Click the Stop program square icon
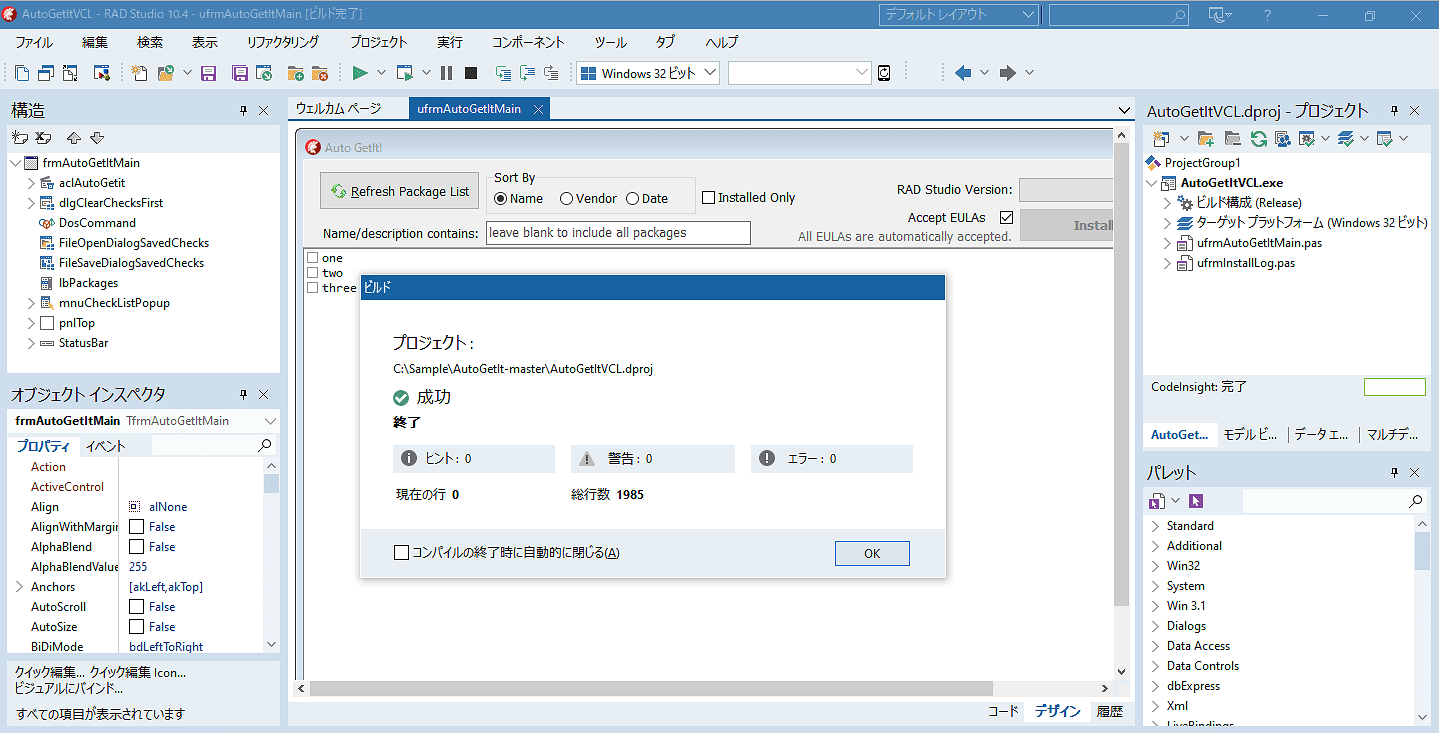The height and width of the screenshot is (733, 1439). [x=470, y=73]
